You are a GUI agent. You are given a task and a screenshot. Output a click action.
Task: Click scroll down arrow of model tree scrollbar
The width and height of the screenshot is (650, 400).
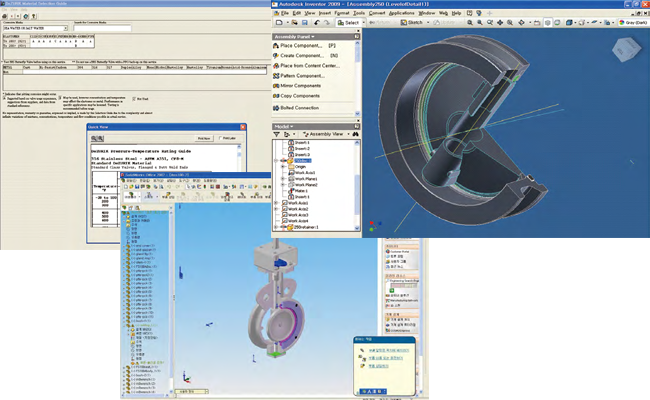tap(357, 228)
